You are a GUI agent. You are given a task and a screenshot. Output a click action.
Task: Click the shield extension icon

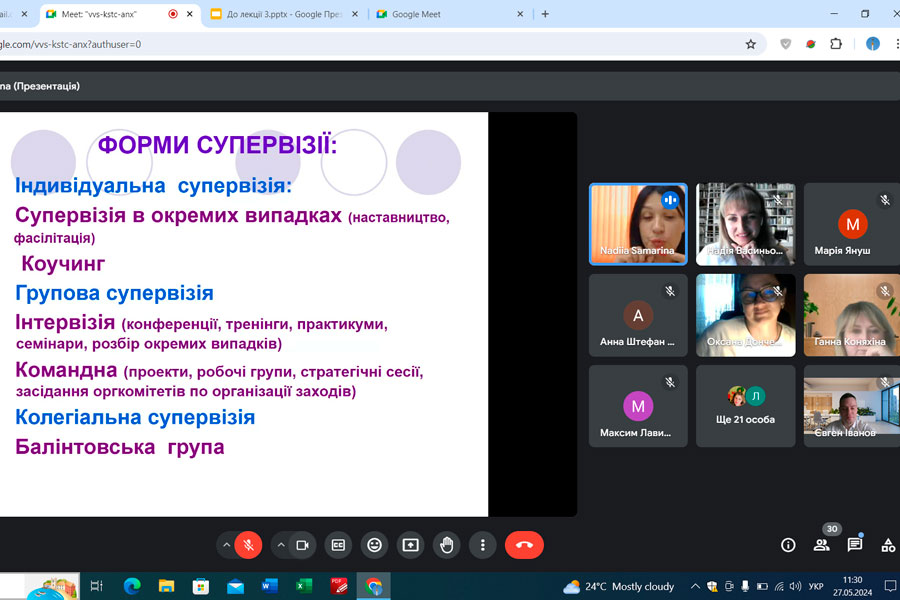(785, 44)
